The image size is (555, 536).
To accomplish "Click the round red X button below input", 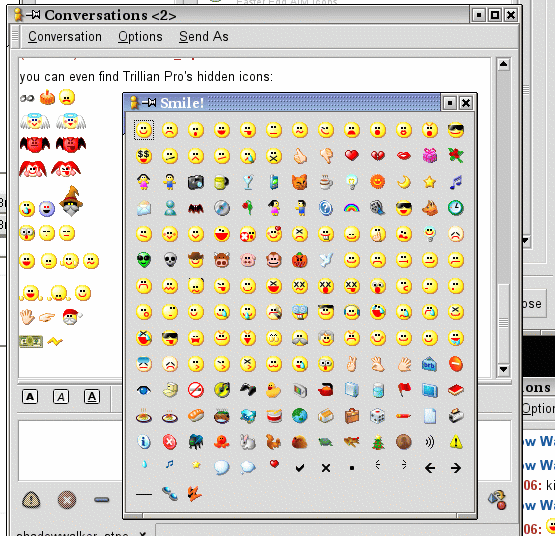I will [x=67, y=500].
